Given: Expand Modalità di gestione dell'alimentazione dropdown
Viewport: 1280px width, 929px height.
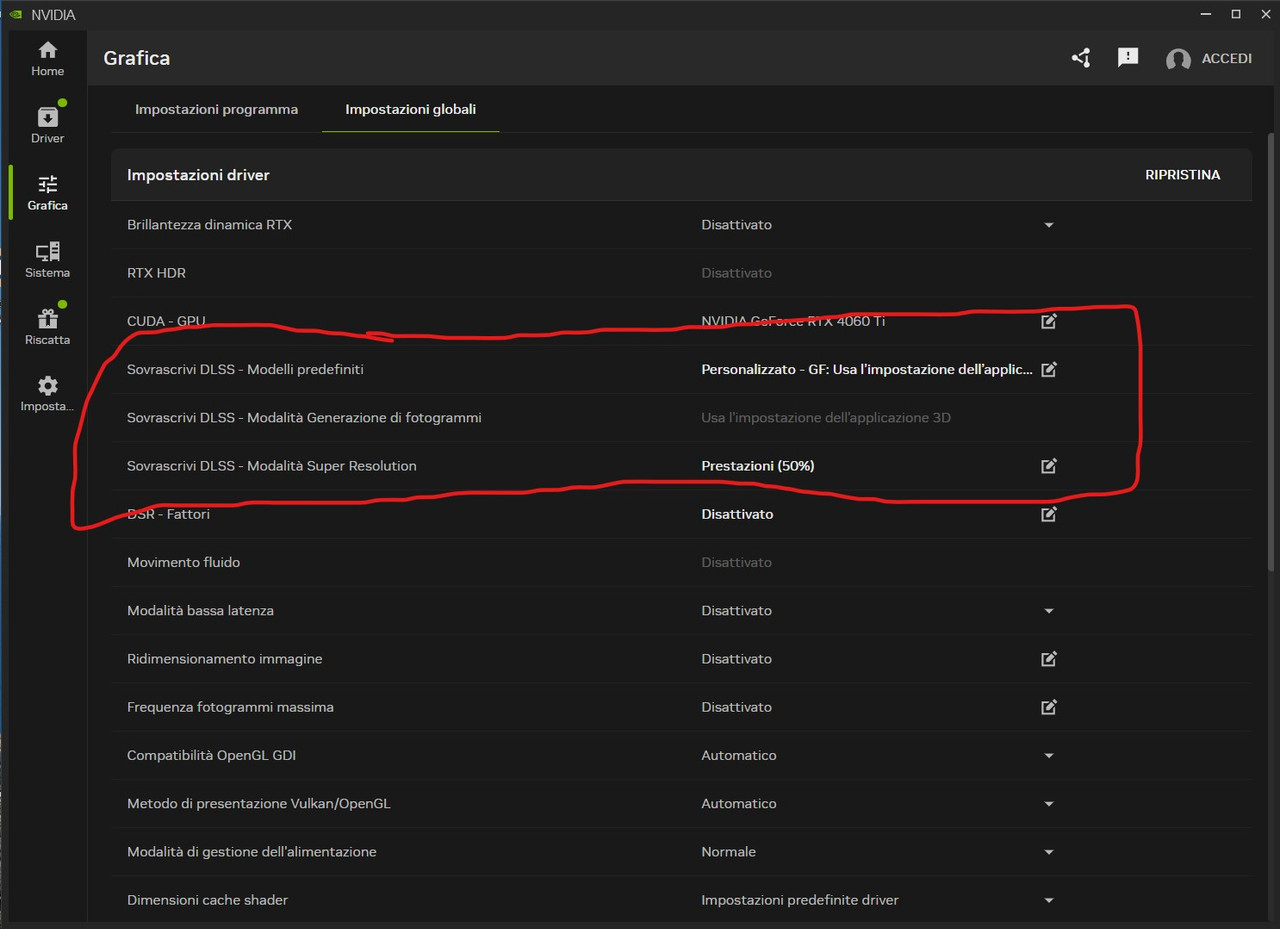Looking at the screenshot, I should coord(1048,852).
